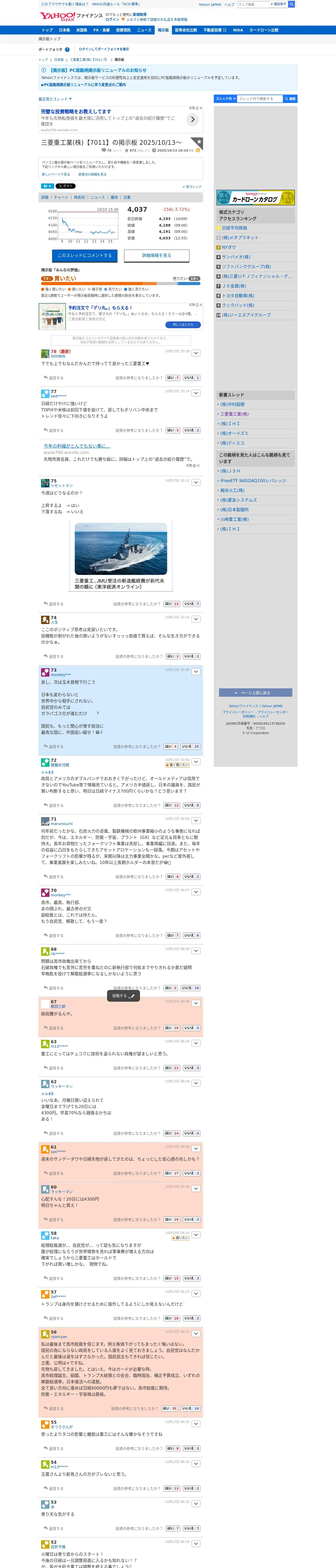
Task: Open the ニュース navigation tab
Action: click(144, 30)
